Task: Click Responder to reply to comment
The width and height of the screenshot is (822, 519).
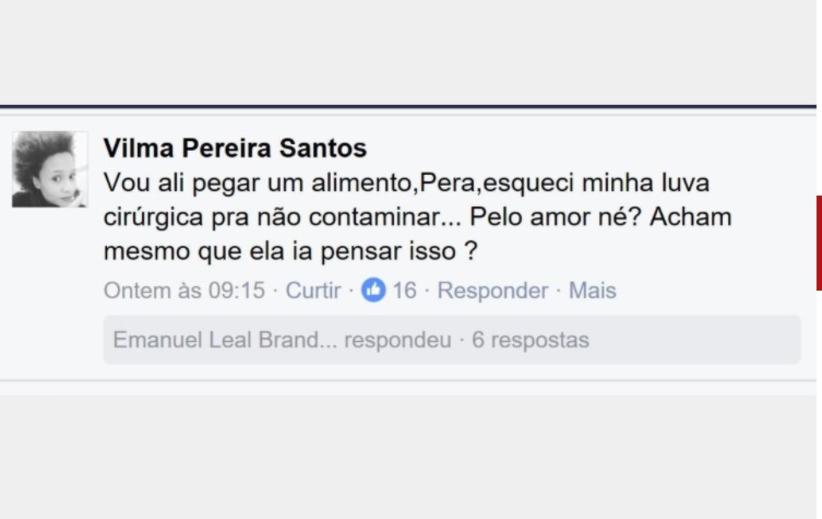Action: [492, 291]
